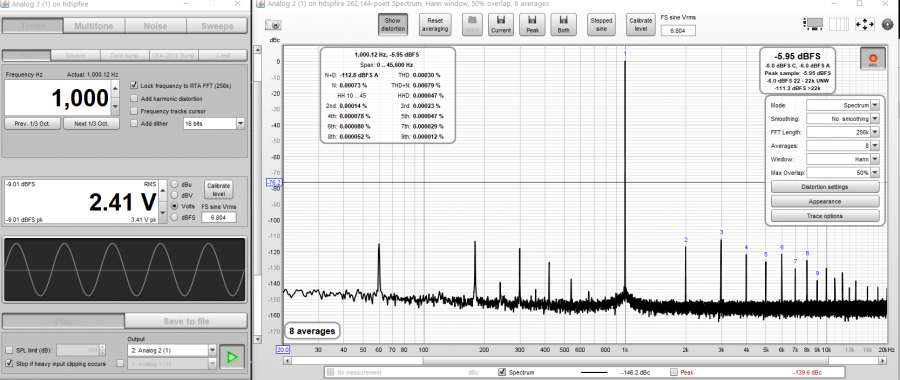Open the Appearance button
The width and height of the screenshot is (900, 380).
tap(825, 201)
